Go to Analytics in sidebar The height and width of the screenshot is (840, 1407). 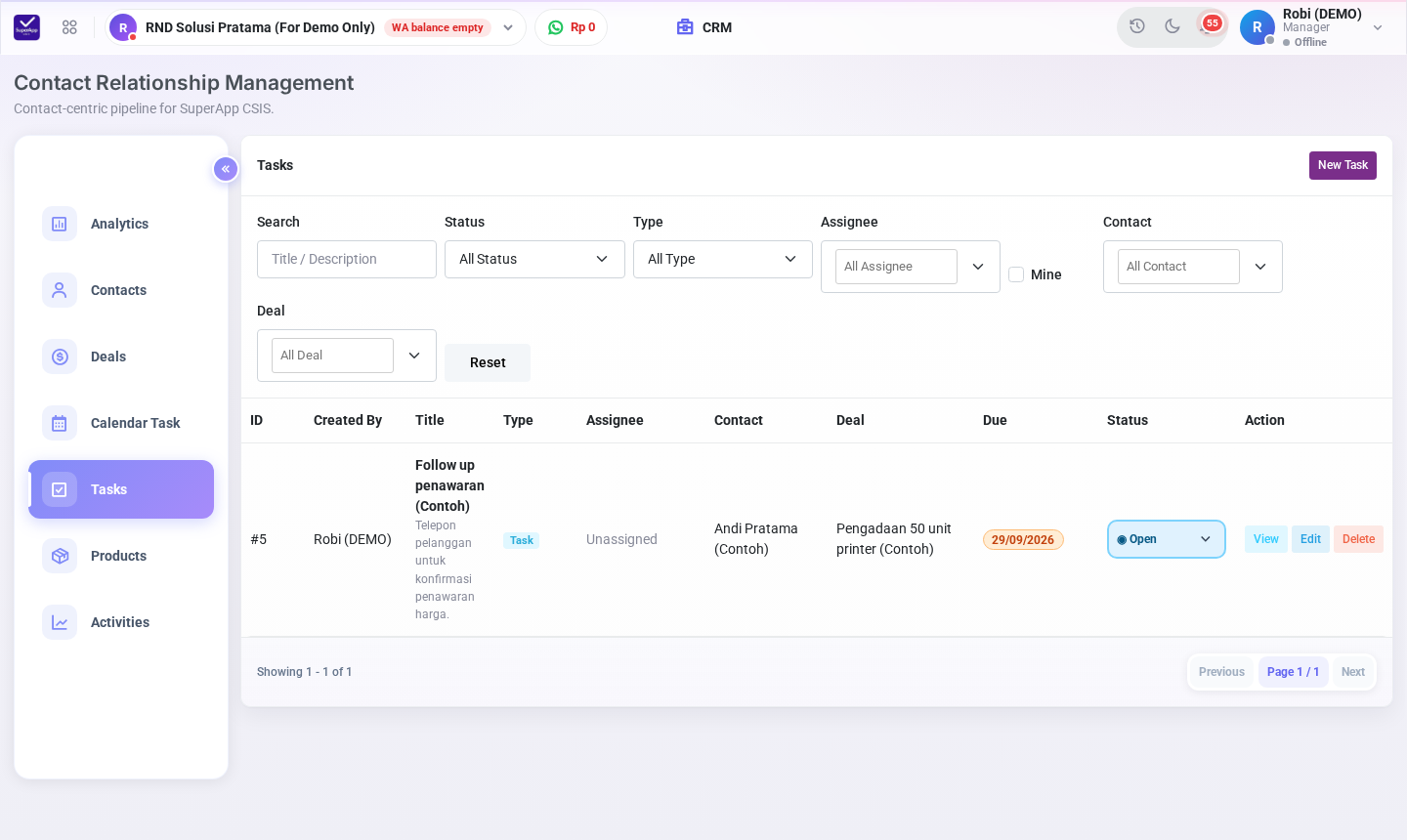coord(121,224)
